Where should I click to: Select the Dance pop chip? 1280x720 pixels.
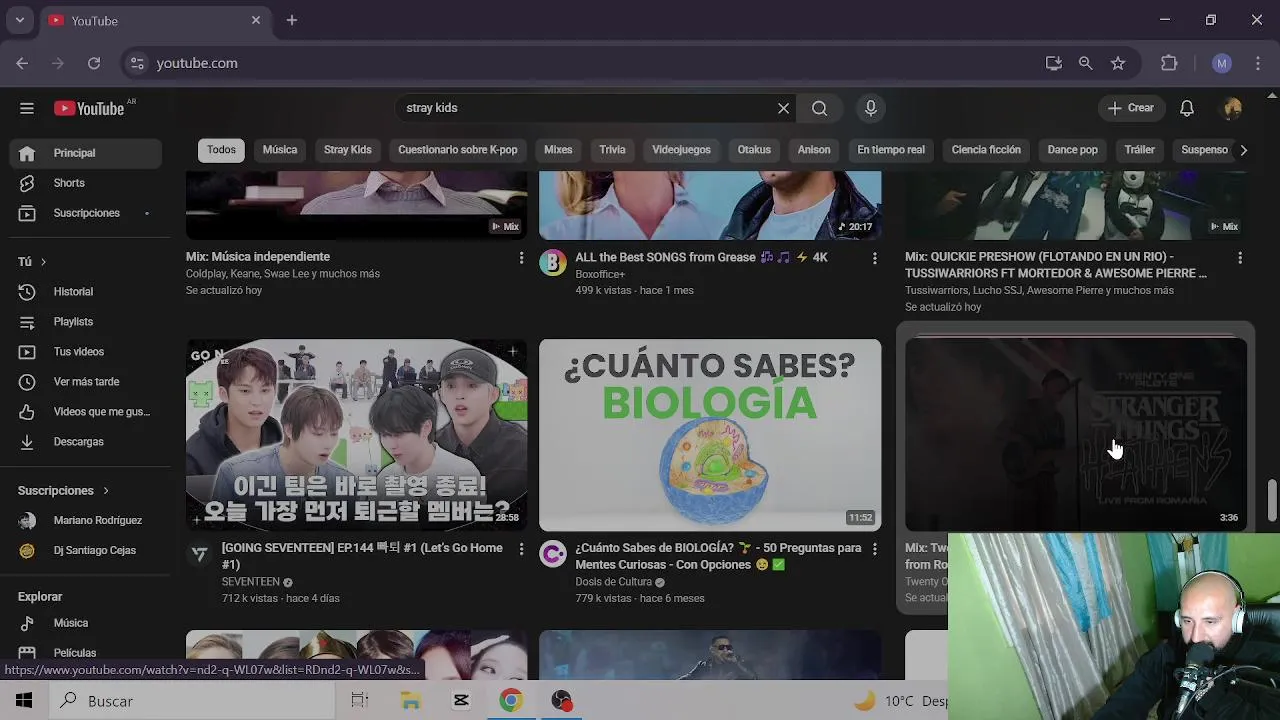(x=1072, y=150)
